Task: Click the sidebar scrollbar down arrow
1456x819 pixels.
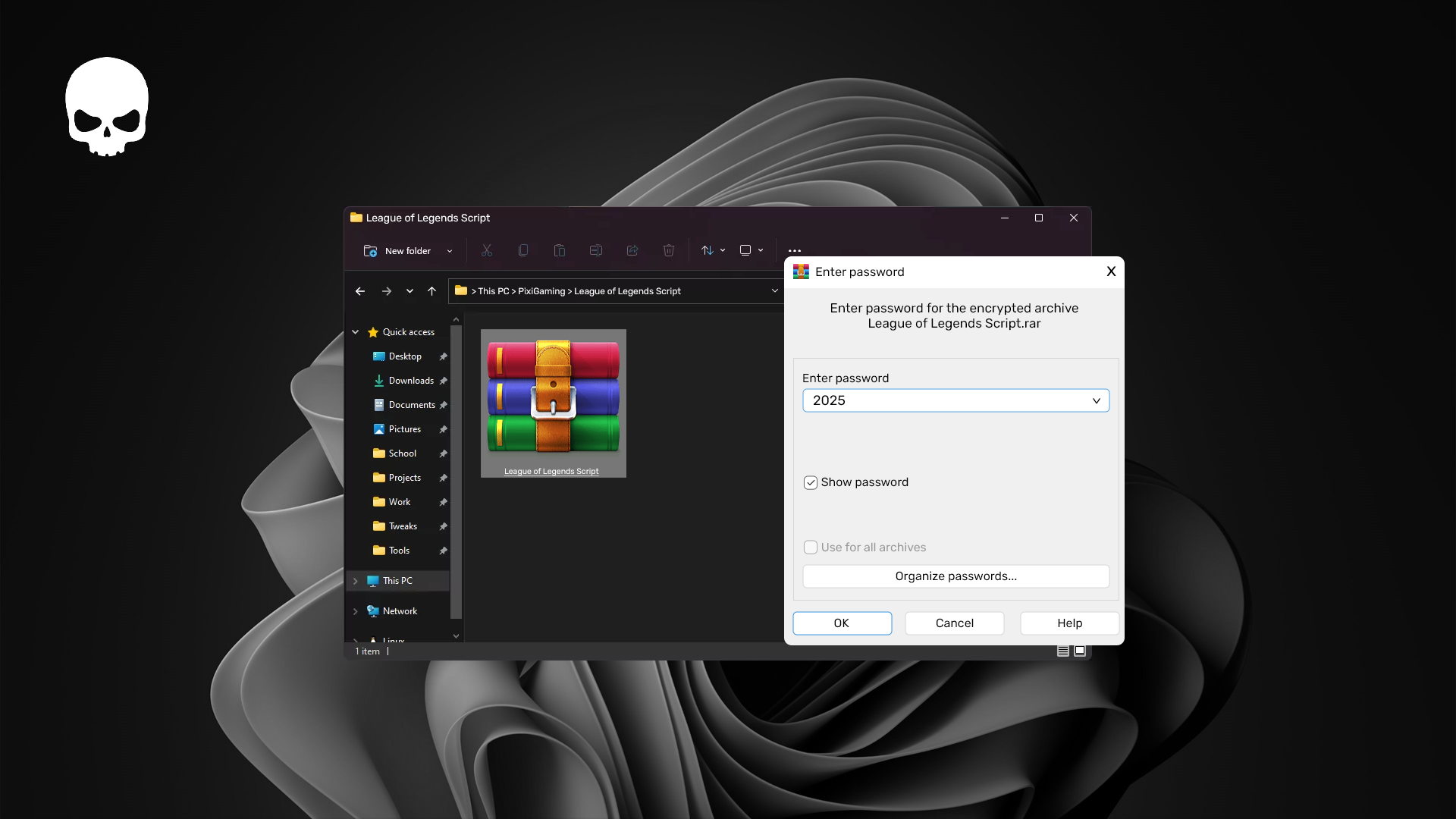Action: click(456, 636)
